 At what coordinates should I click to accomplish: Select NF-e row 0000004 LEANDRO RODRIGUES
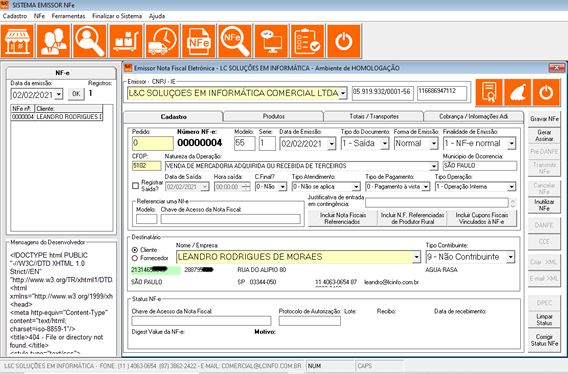[57, 117]
